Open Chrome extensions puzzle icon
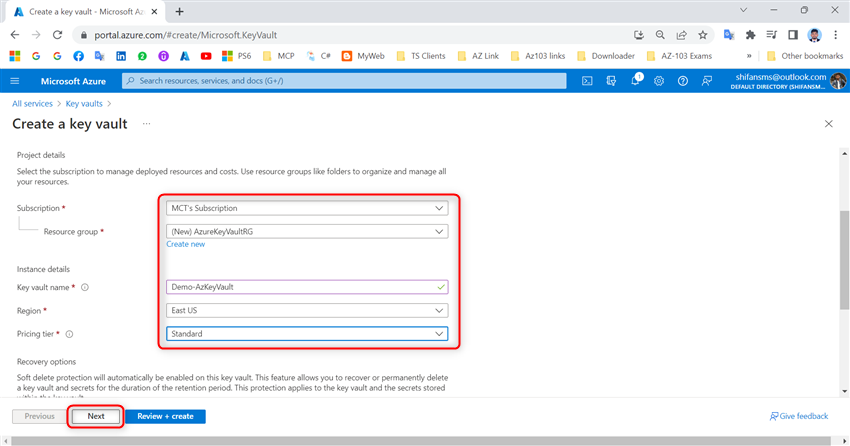The width and height of the screenshot is (850, 446). 750,35
